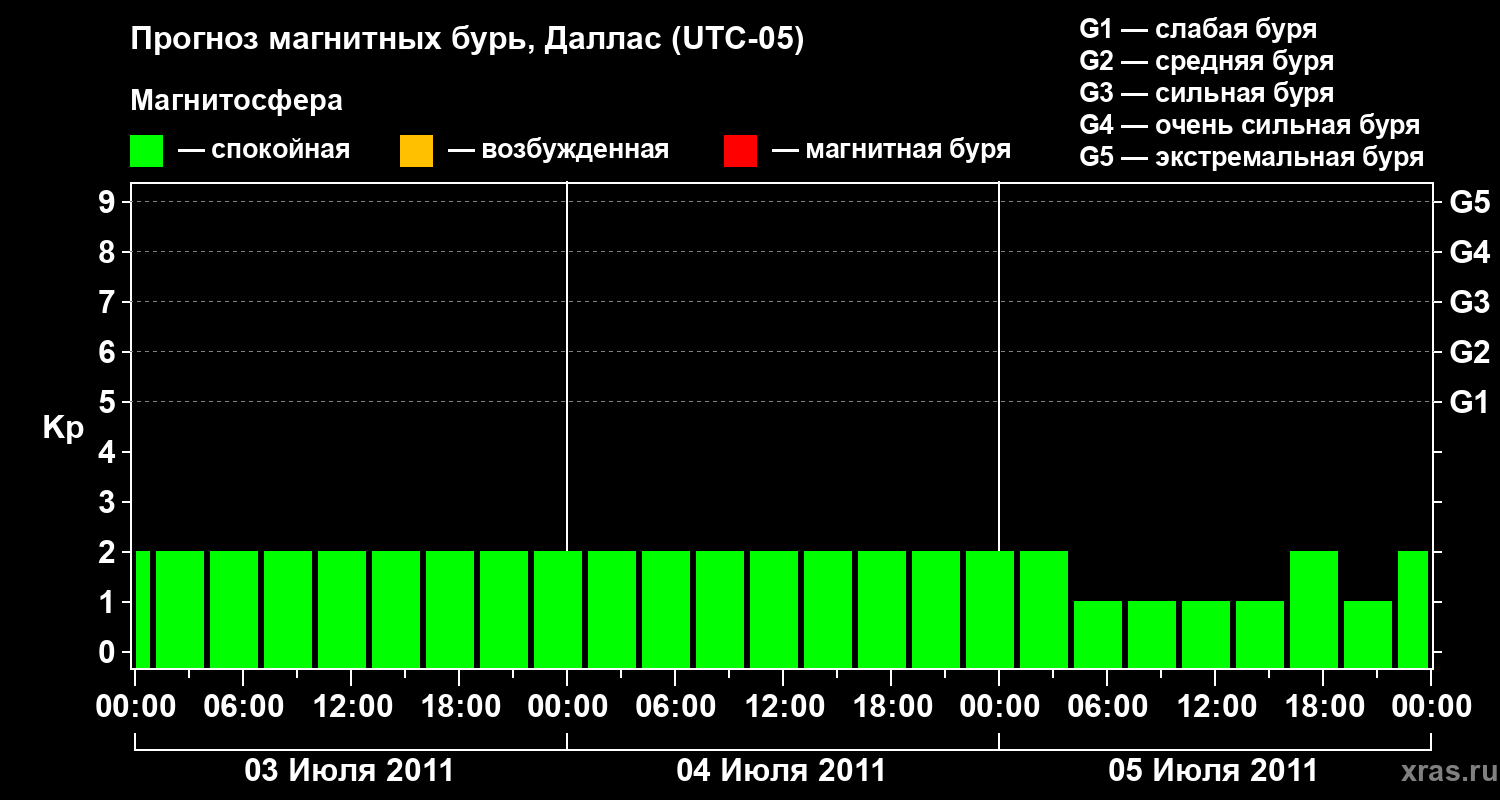
Task: Click the 18:00 time label for 03 Июля
Action: click(x=459, y=707)
